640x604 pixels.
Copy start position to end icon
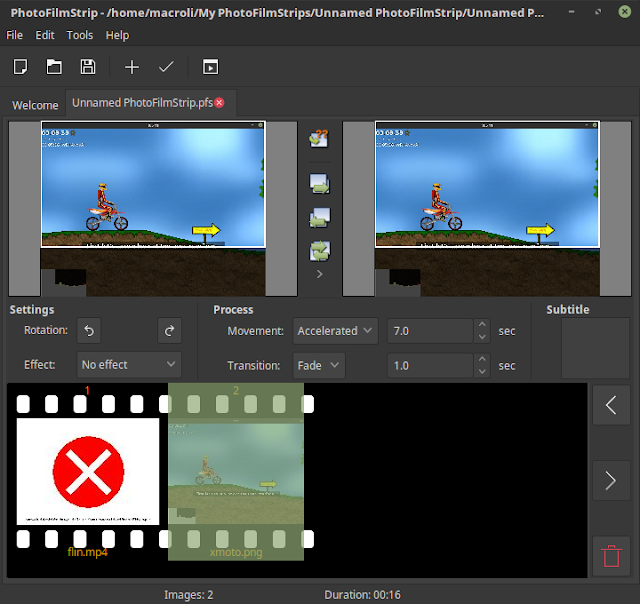pyautogui.click(x=319, y=184)
